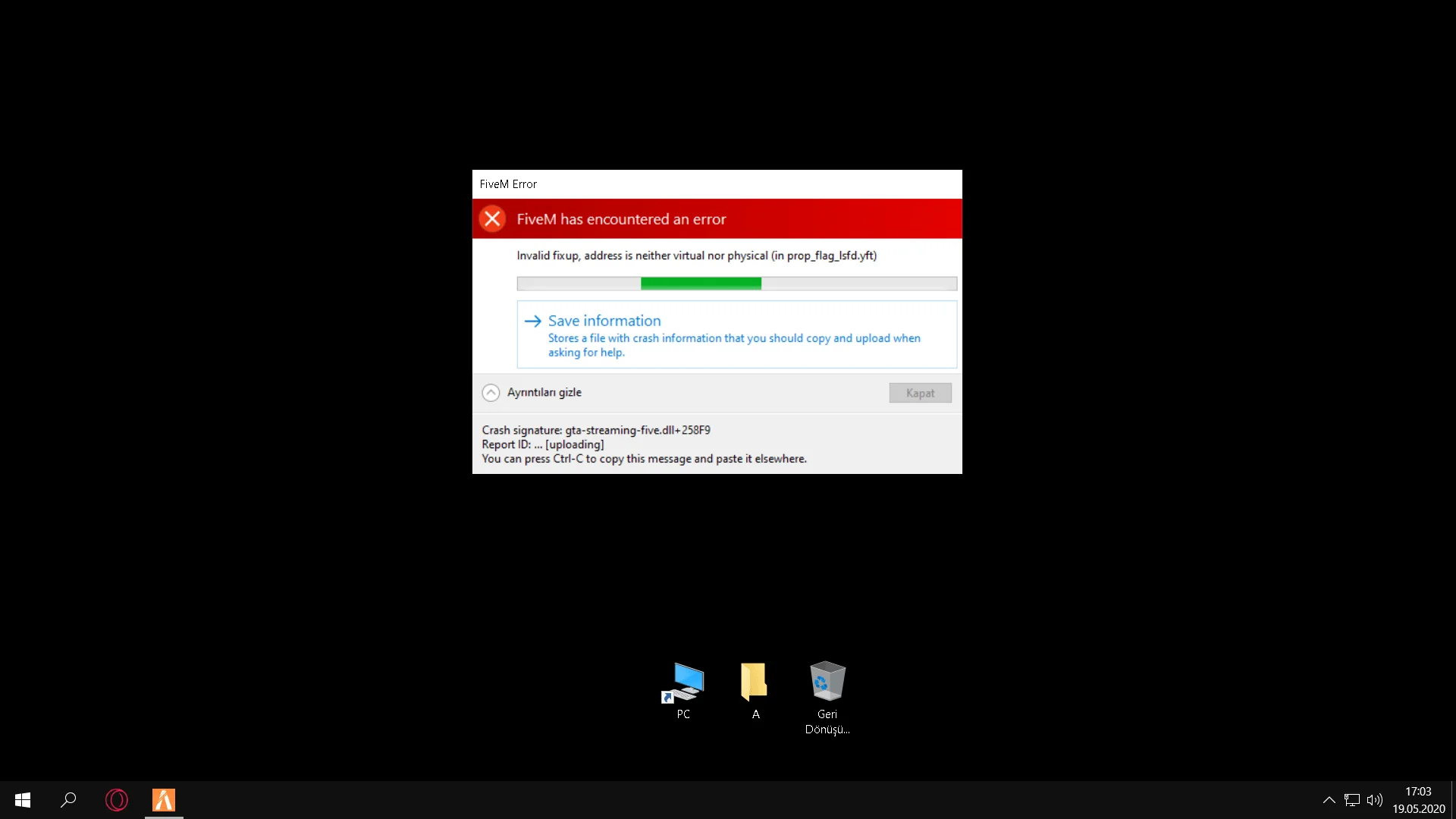Click the network tray icon
This screenshot has width=1456, height=819.
point(1351,800)
